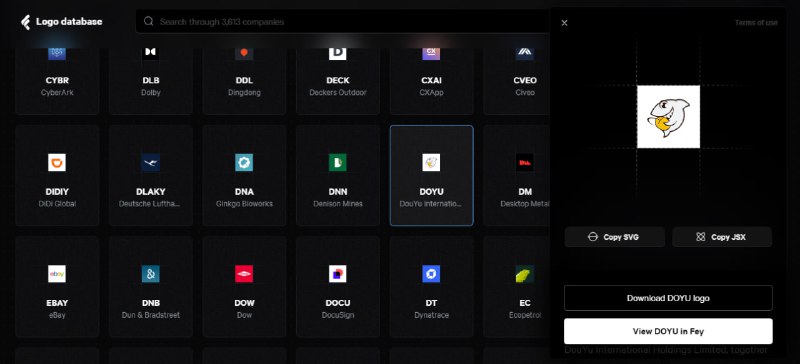Click the Dynatrace company name
The image size is (800, 364).
(431, 315)
